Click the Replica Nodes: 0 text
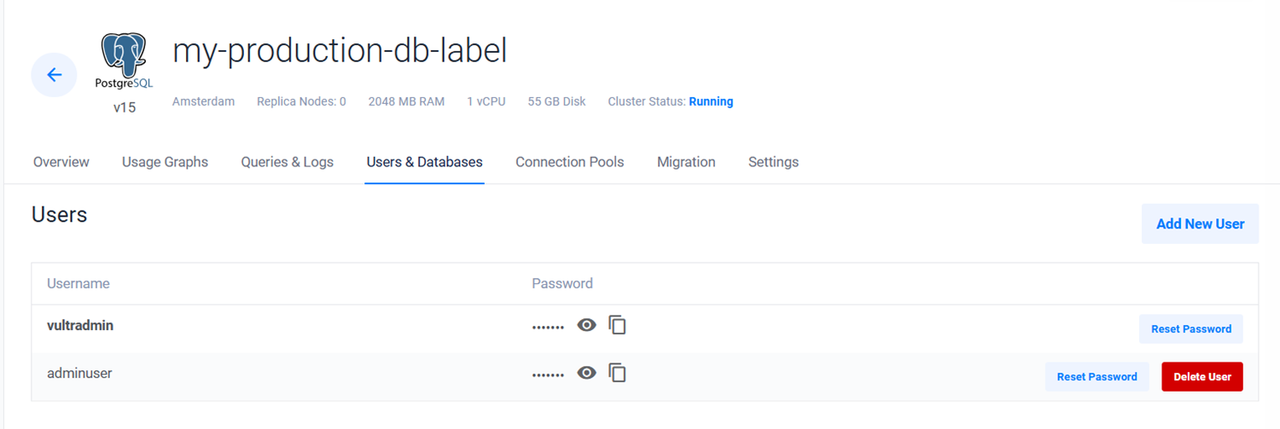This screenshot has width=1280, height=429. 301,102
